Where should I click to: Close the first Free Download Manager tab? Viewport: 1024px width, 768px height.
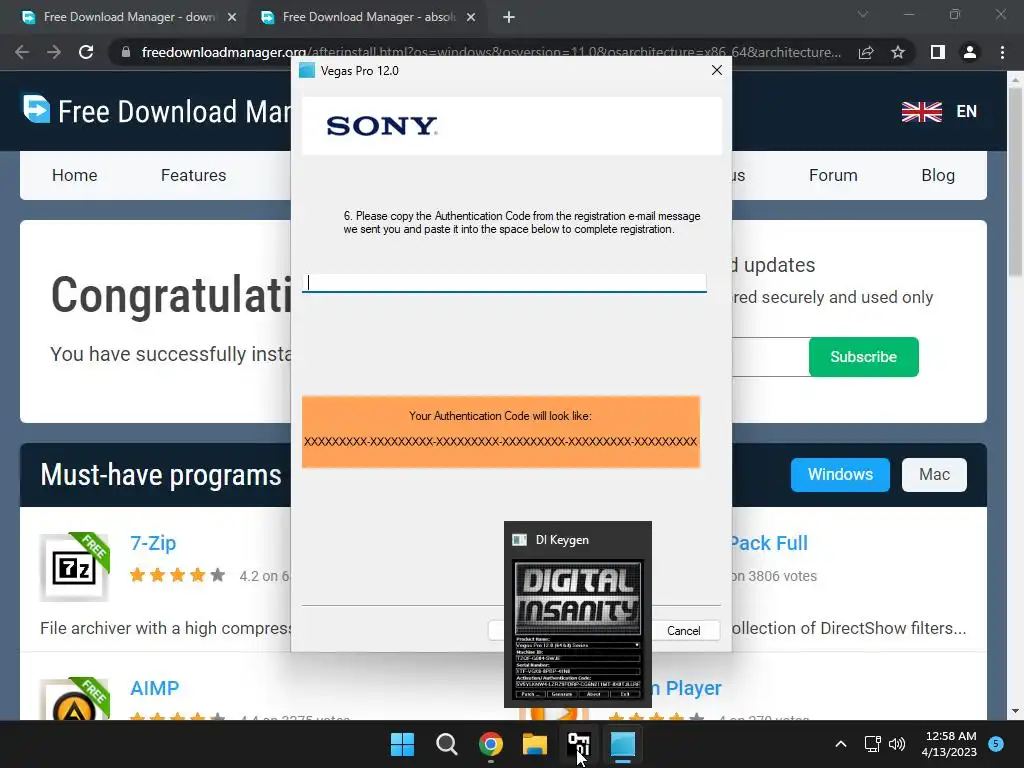tap(232, 17)
